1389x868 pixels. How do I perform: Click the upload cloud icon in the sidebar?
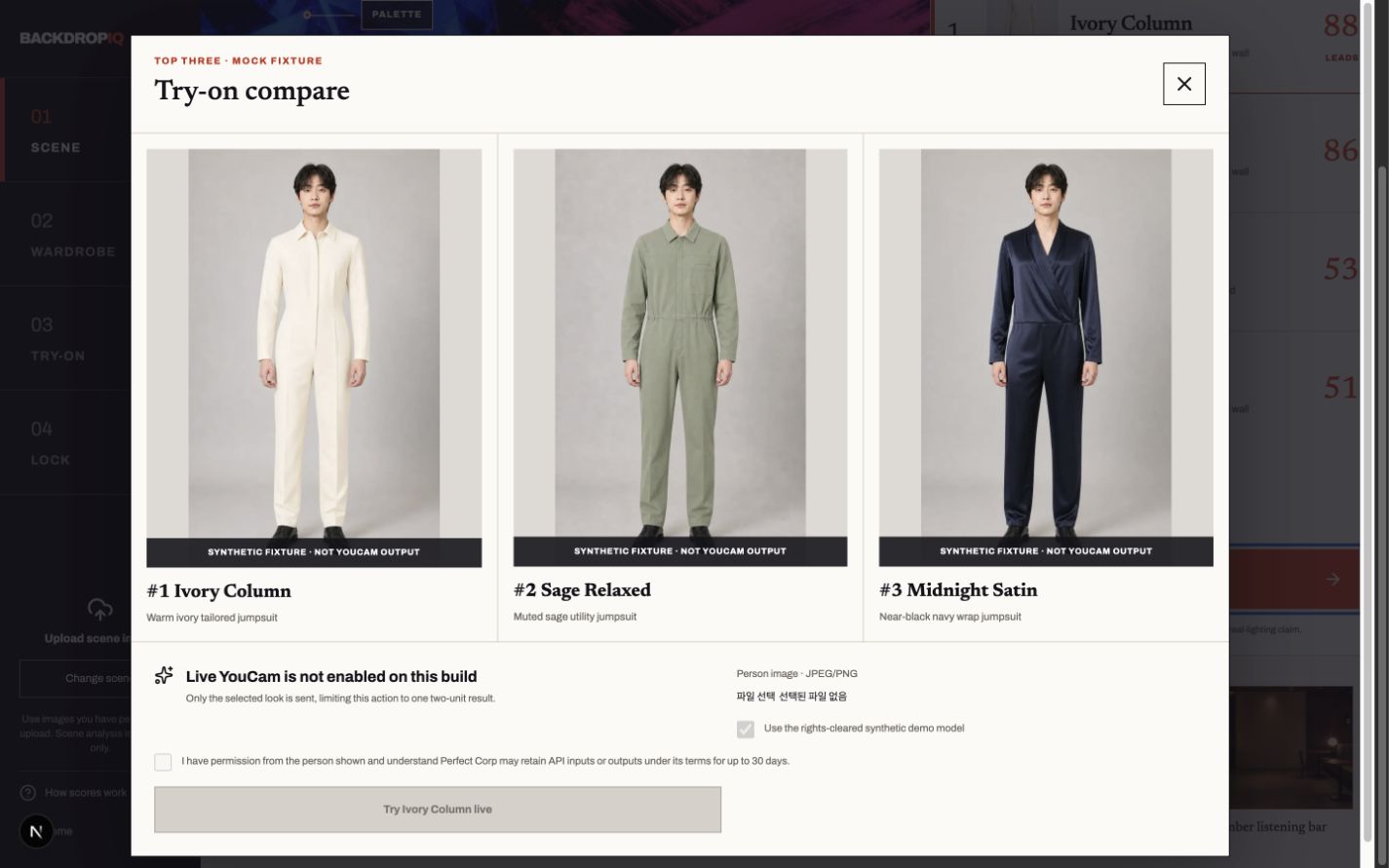pos(99,611)
